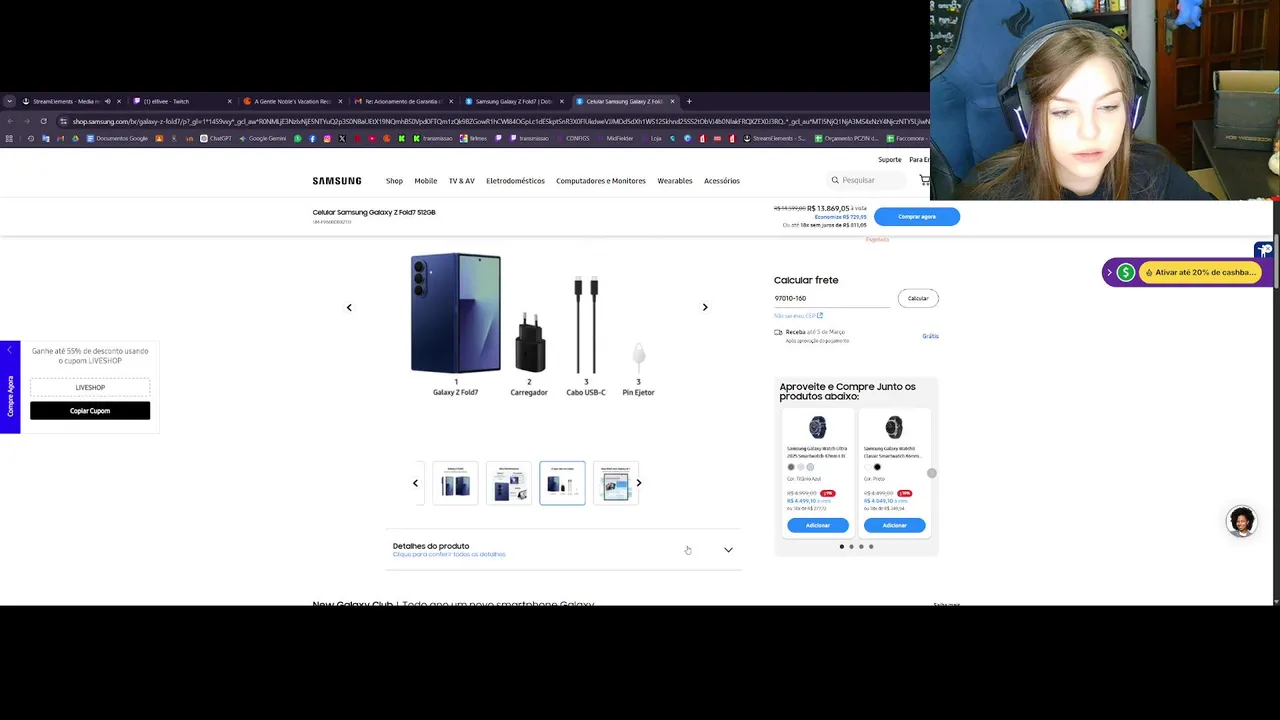This screenshot has height=720, width=1280.
Task: Pick the black Watch8 Classic color swatch
Action: (877, 467)
